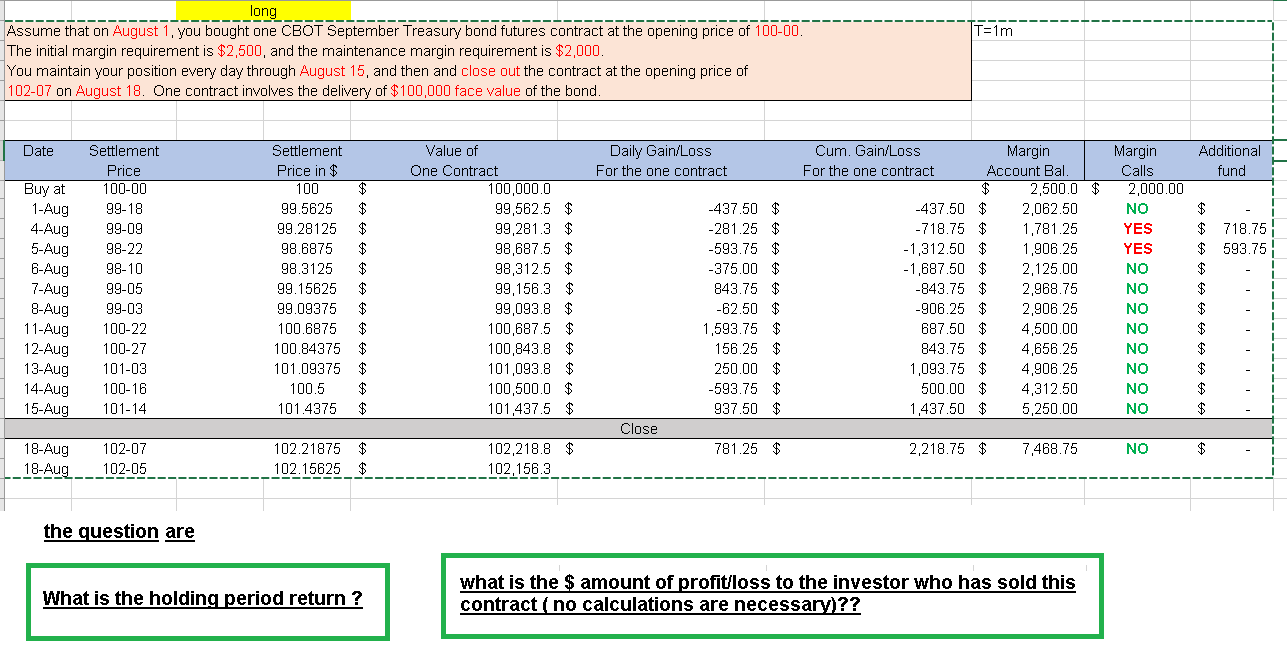The width and height of the screenshot is (1287, 664).
Task: Select the 'Settlement Price in $' header
Action: coord(307,161)
